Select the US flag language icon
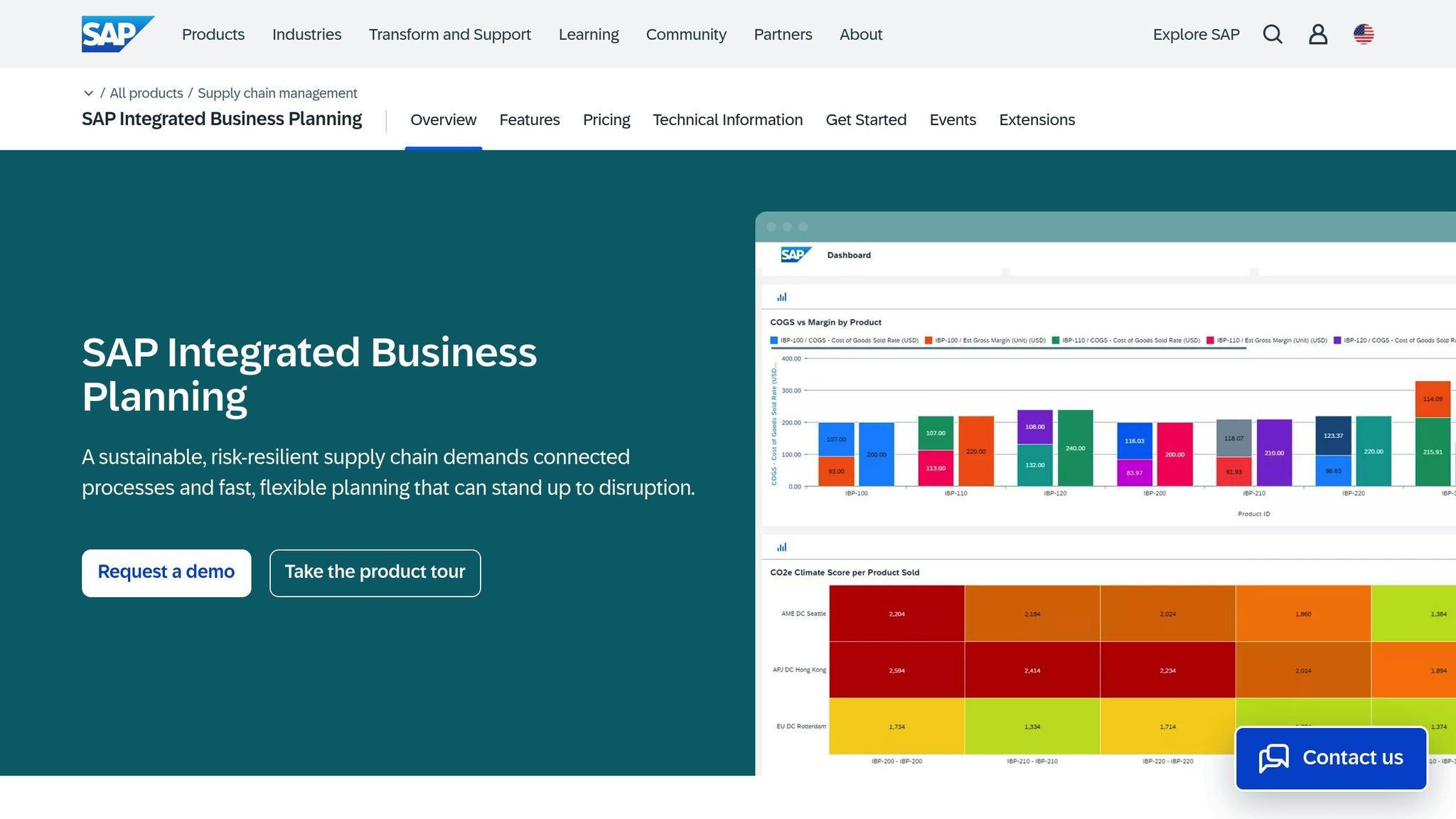1456x819 pixels. [x=1364, y=34]
